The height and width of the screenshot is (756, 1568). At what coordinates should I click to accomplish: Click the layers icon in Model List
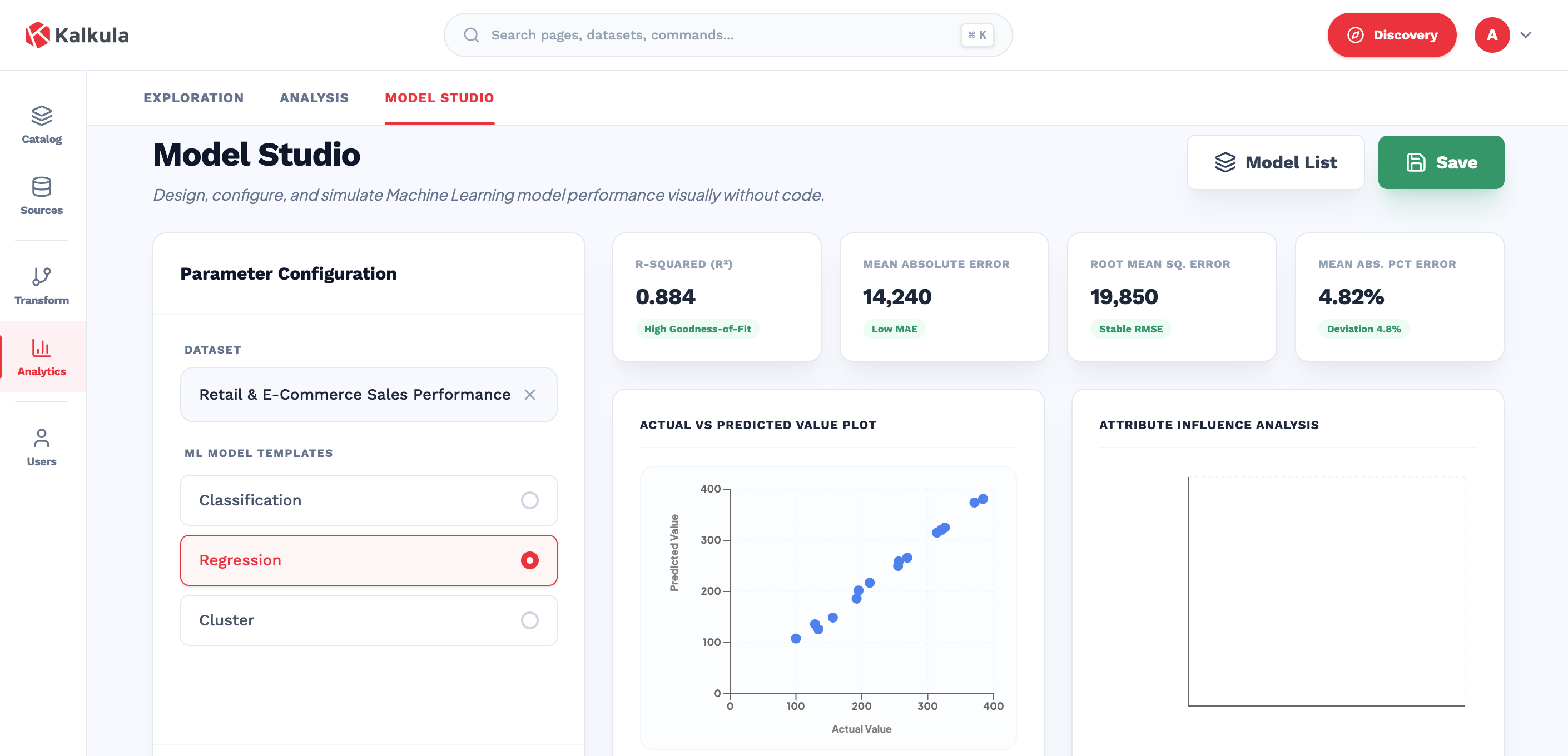[x=1225, y=162]
